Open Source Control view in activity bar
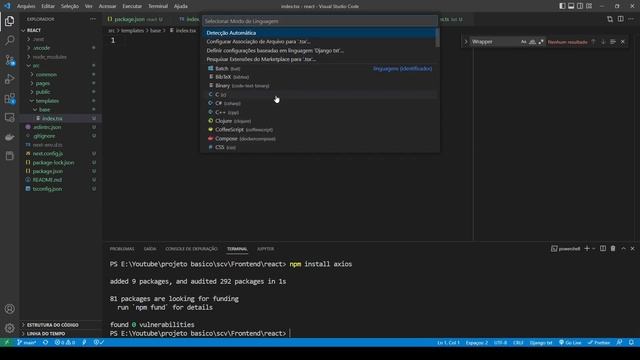Viewport: 640px width, 360px height. coord(9,60)
